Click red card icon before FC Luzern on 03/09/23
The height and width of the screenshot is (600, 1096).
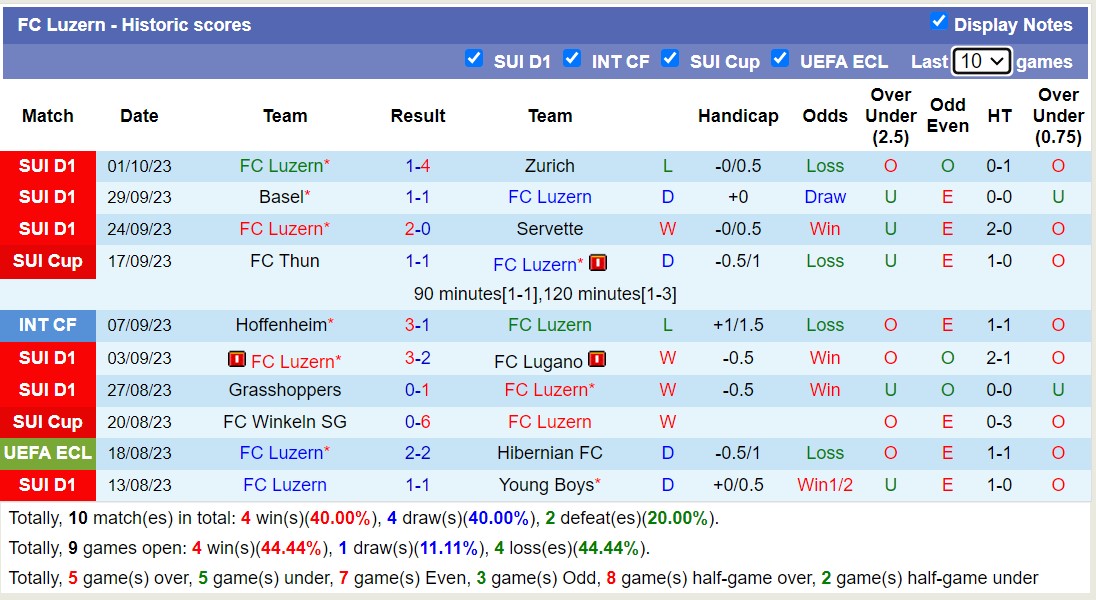click(237, 359)
